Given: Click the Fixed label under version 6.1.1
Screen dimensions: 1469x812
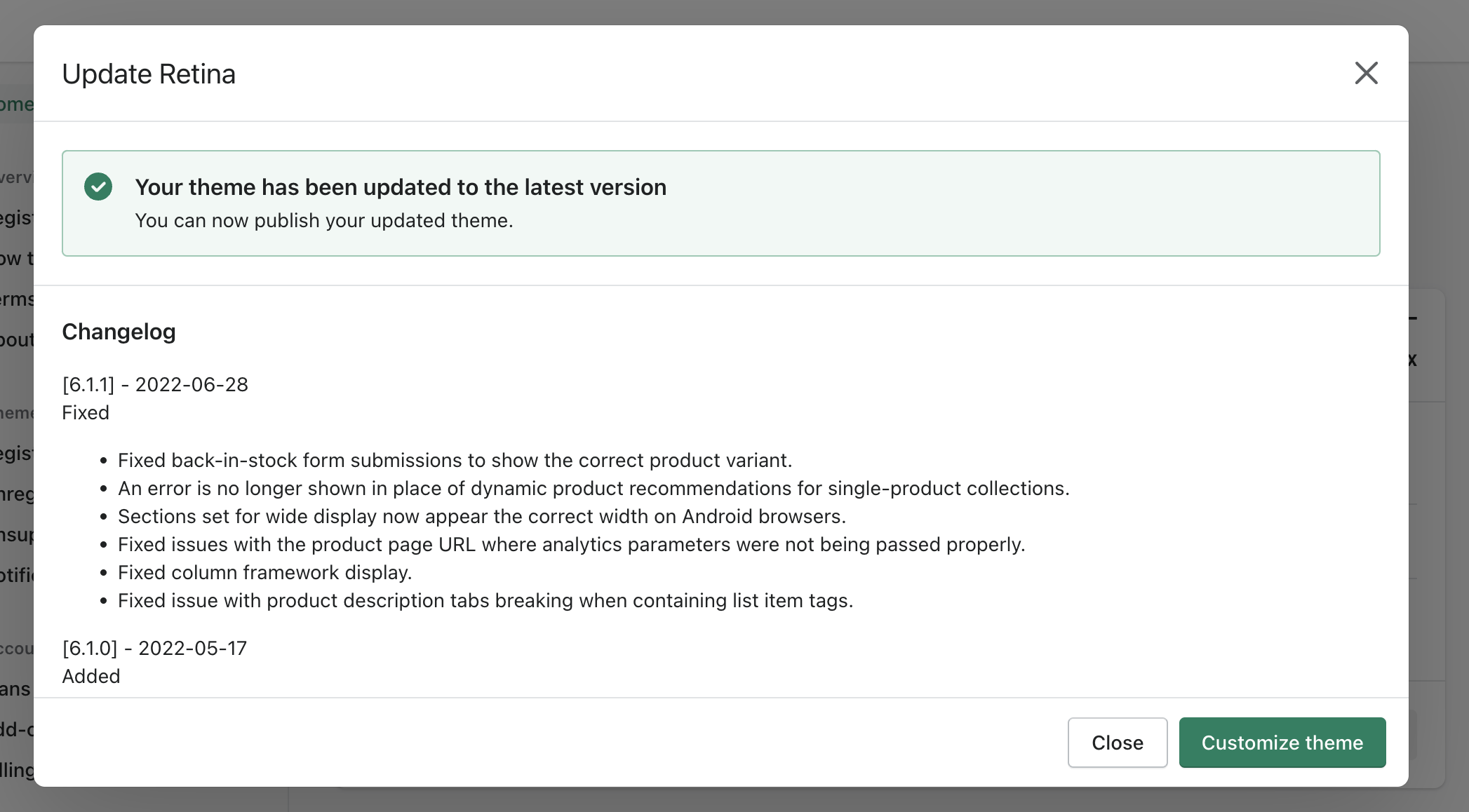Looking at the screenshot, I should [86, 412].
